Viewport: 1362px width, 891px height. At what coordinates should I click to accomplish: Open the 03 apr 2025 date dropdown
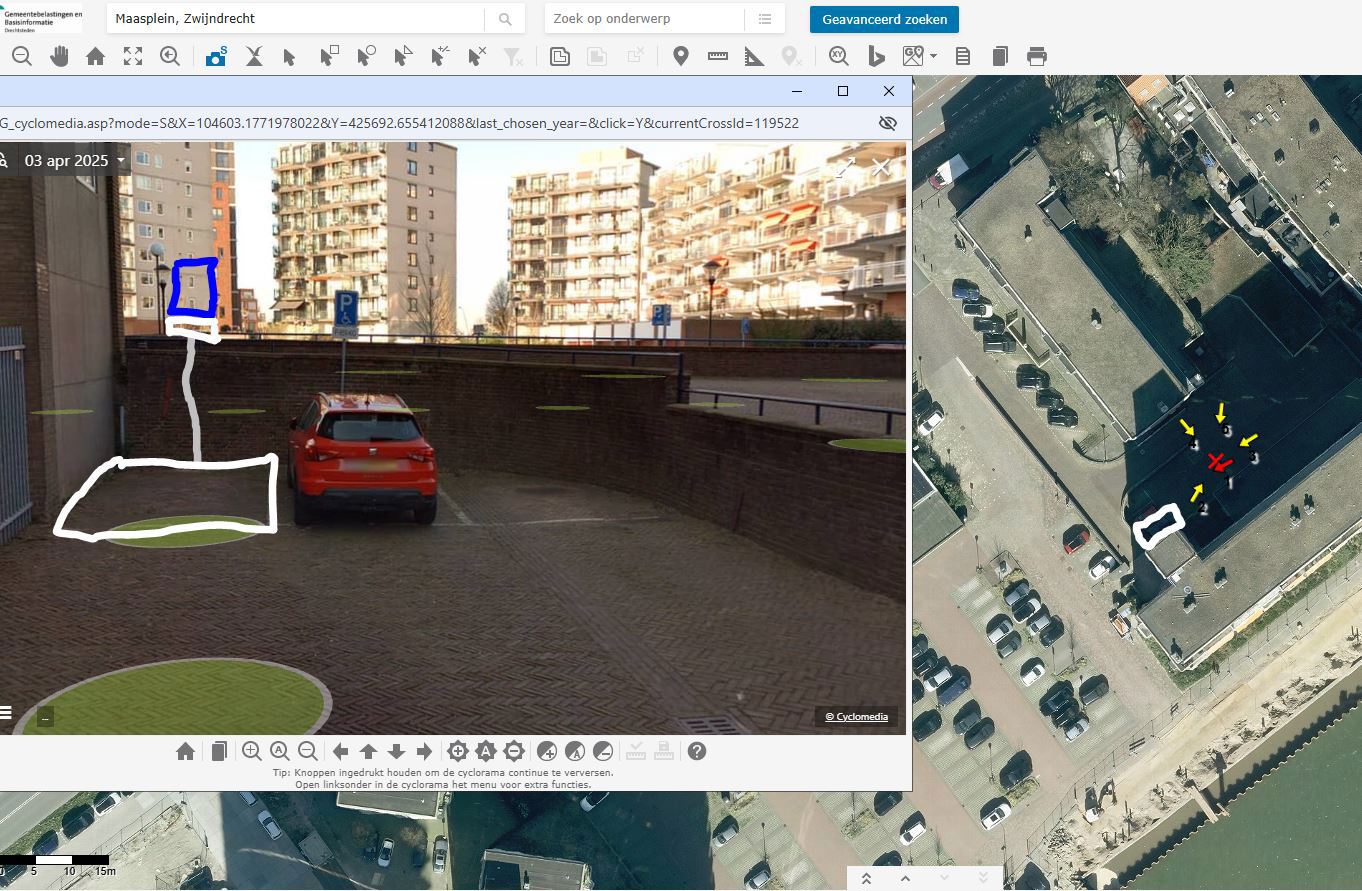(76, 160)
